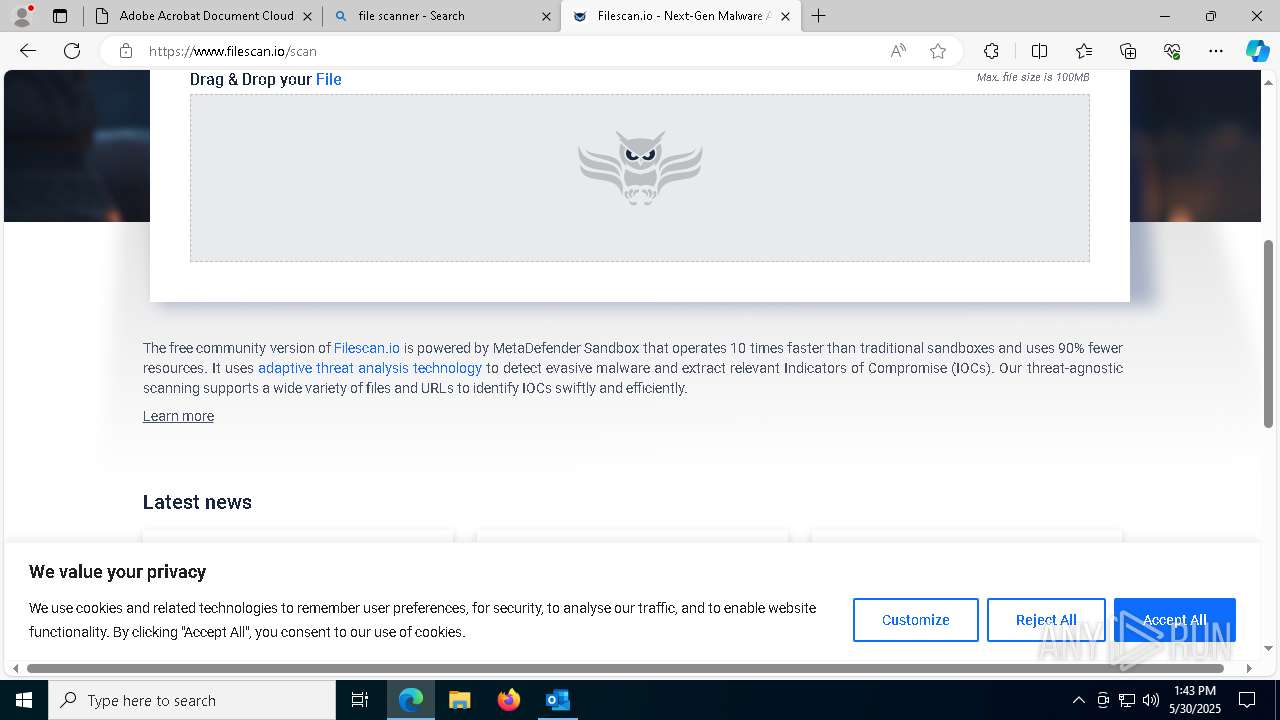Screen dimensions: 1280x720
Task: Click Accept All cookies
Action: pos(1174,620)
